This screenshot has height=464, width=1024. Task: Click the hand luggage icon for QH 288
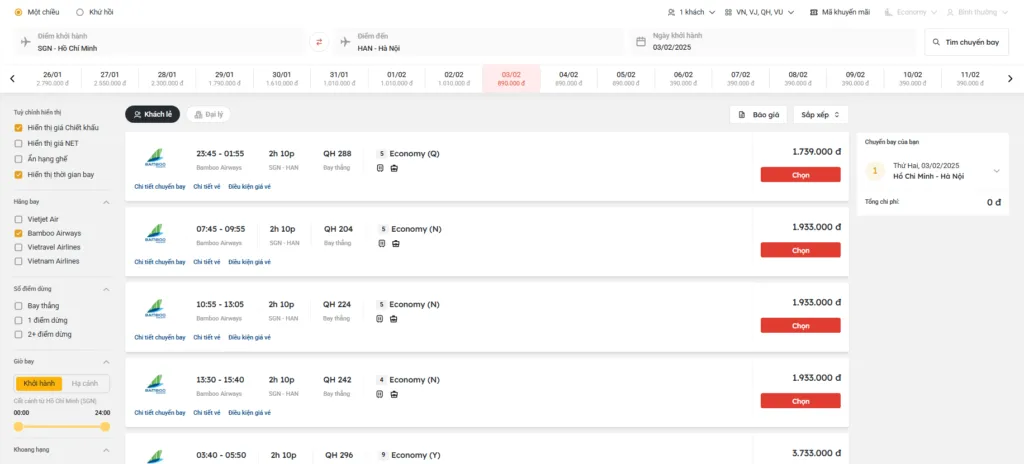click(x=380, y=168)
